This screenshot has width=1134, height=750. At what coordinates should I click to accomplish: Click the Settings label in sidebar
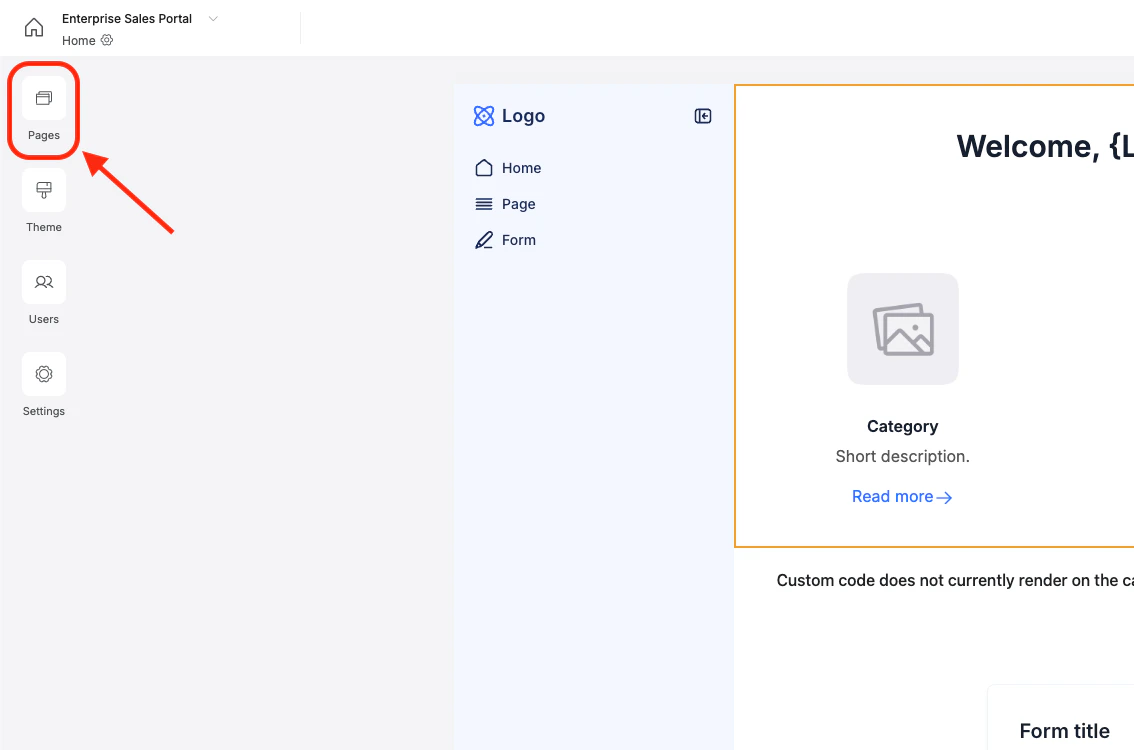[x=44, y=411]
